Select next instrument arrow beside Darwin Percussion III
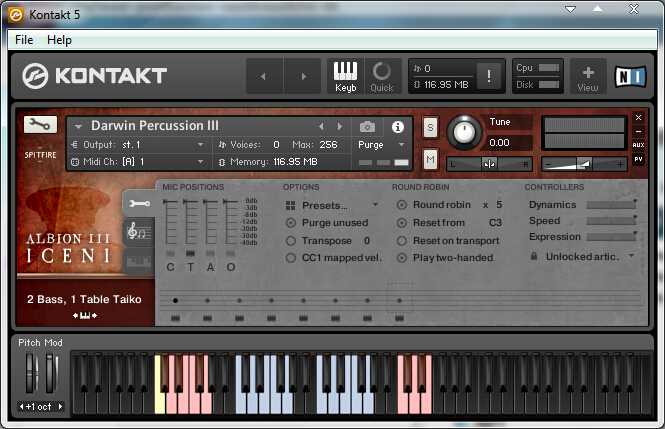 (x=340, y=126)
